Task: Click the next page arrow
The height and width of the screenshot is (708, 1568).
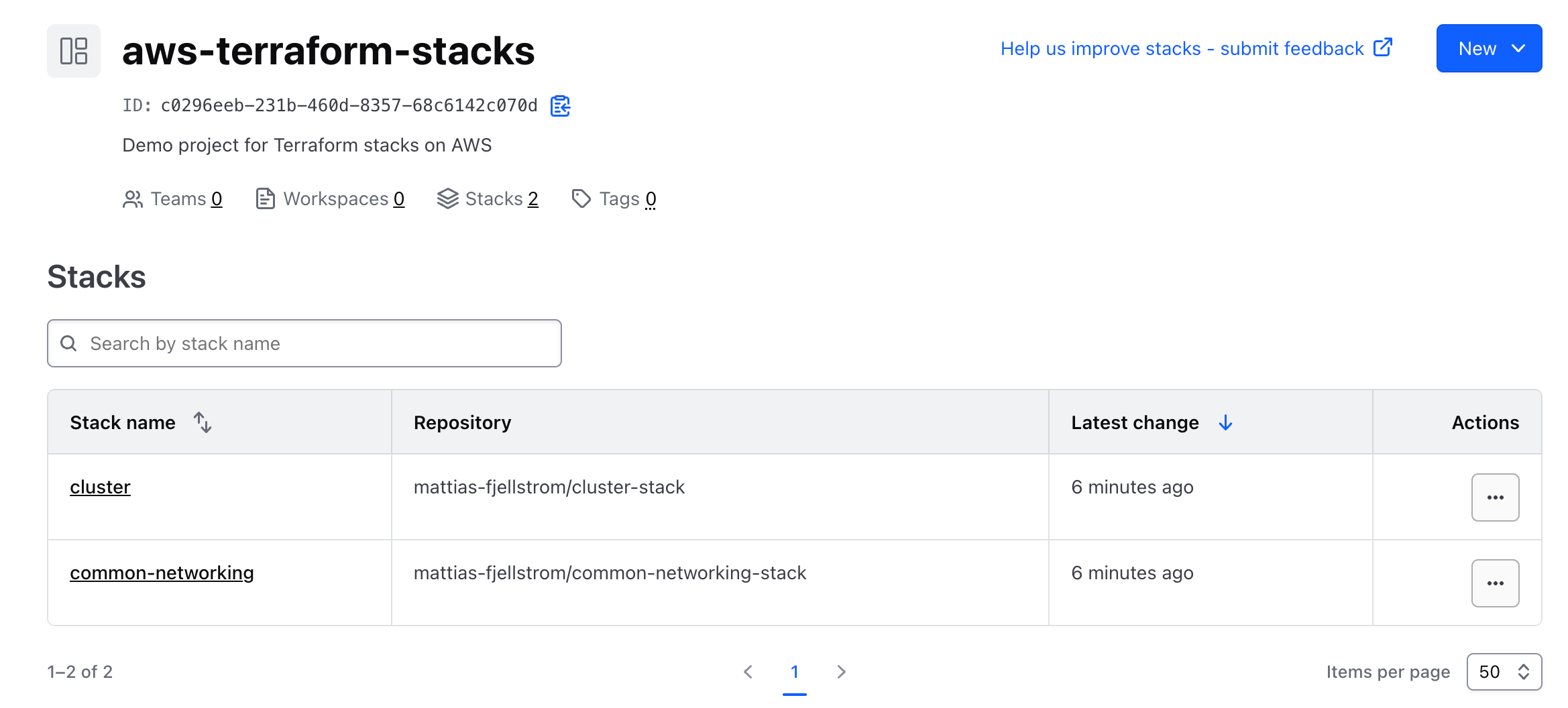Action: point(841,671)
